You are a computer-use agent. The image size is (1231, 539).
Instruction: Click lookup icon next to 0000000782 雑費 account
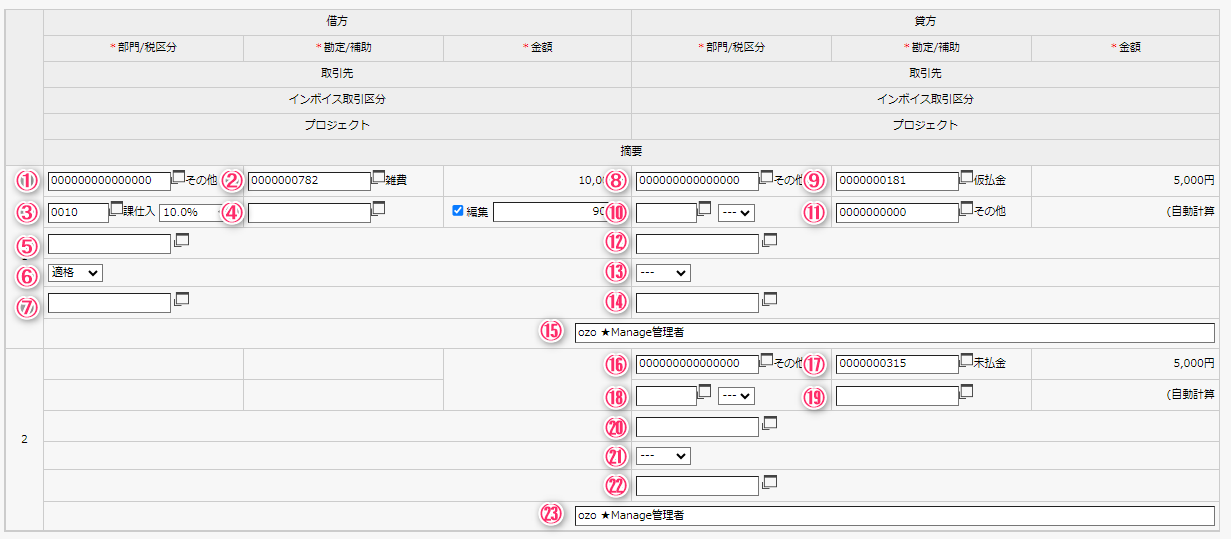tap(378, 178)
